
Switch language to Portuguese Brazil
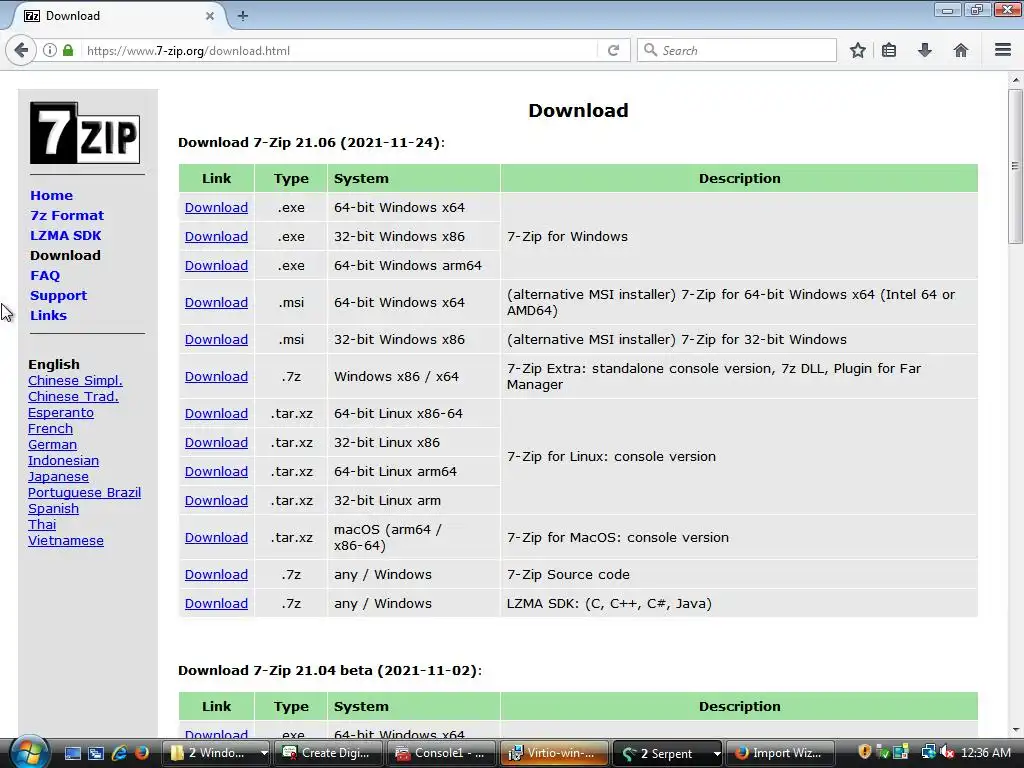coord(84,492)
